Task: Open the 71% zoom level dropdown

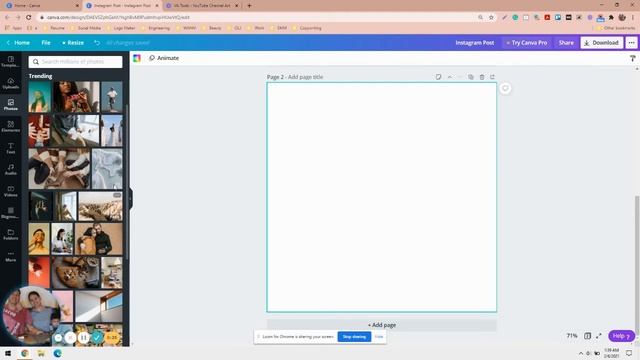Action: [572, 336]
